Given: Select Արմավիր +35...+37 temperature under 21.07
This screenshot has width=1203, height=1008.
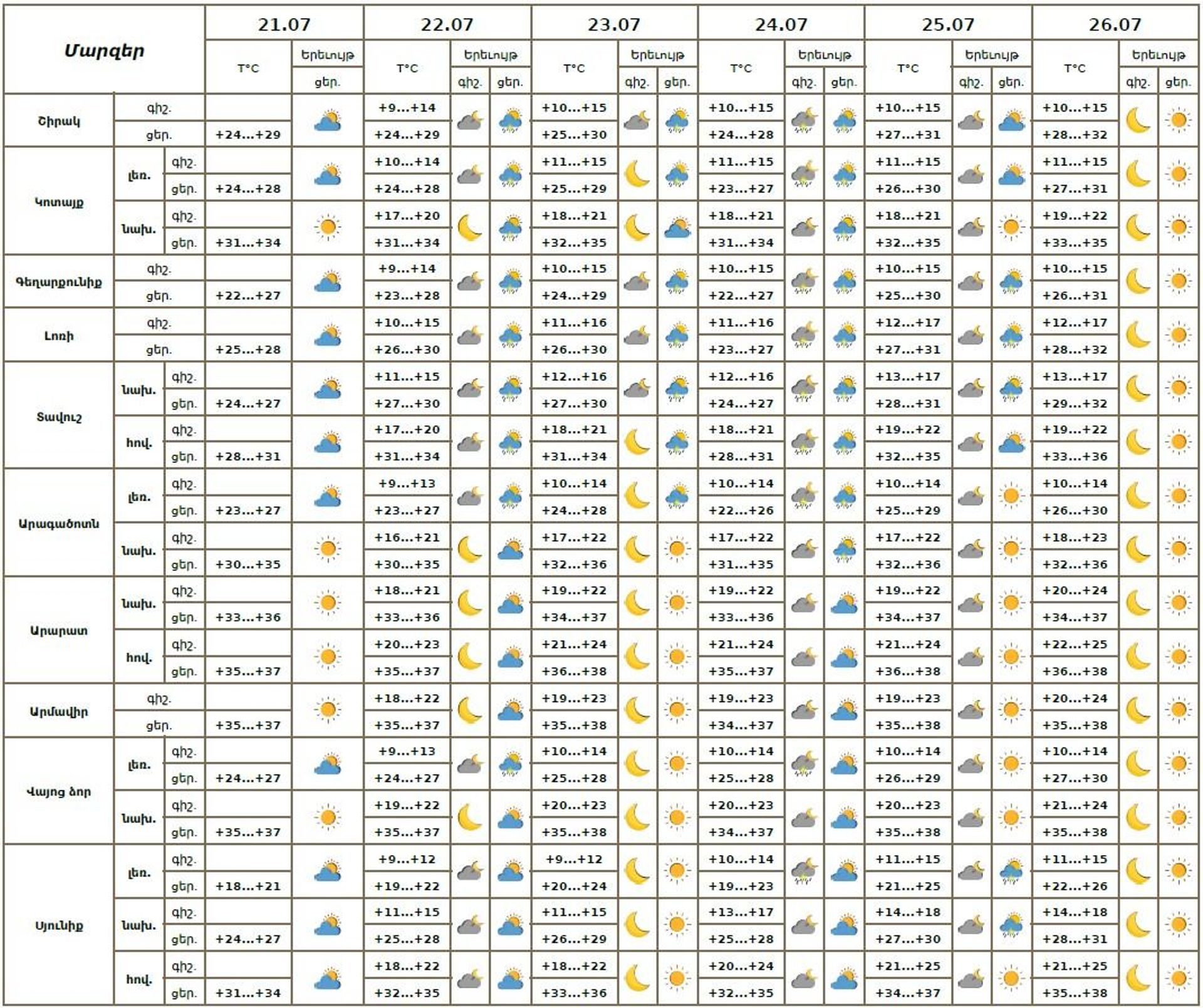Looking at the screenshot, I should click(248, 725).
